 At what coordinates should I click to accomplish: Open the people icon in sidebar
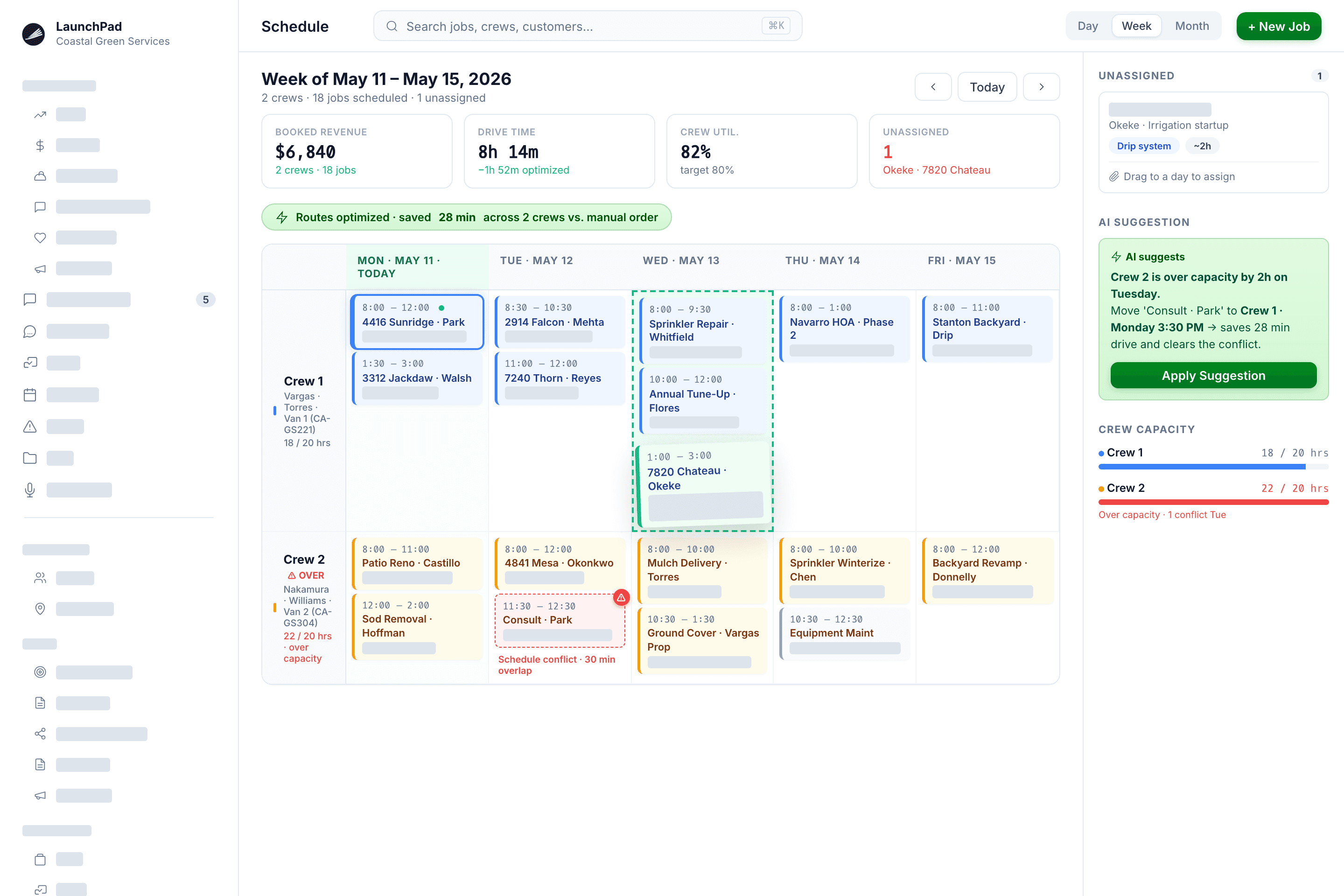click(40, 578)
